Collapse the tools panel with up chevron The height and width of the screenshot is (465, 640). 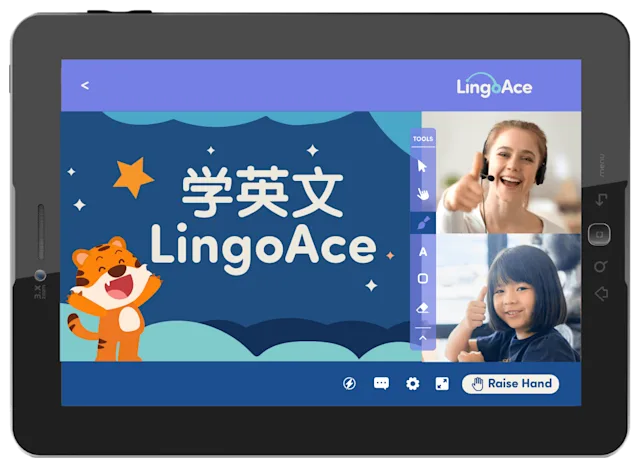click(423, 338)
